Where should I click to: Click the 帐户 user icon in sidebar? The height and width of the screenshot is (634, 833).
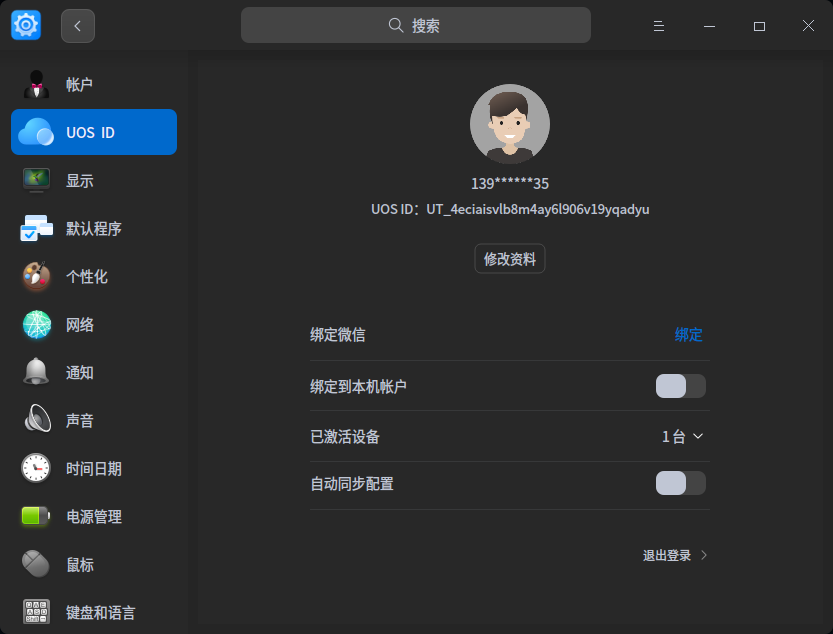[36, 85]
